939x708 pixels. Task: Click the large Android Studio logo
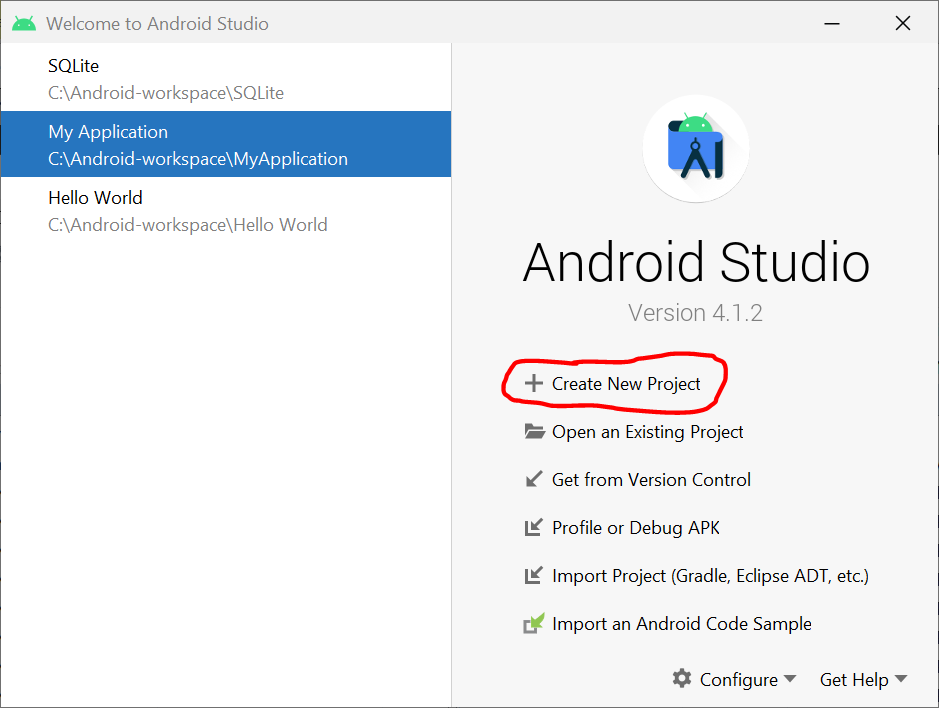[696, 150]
